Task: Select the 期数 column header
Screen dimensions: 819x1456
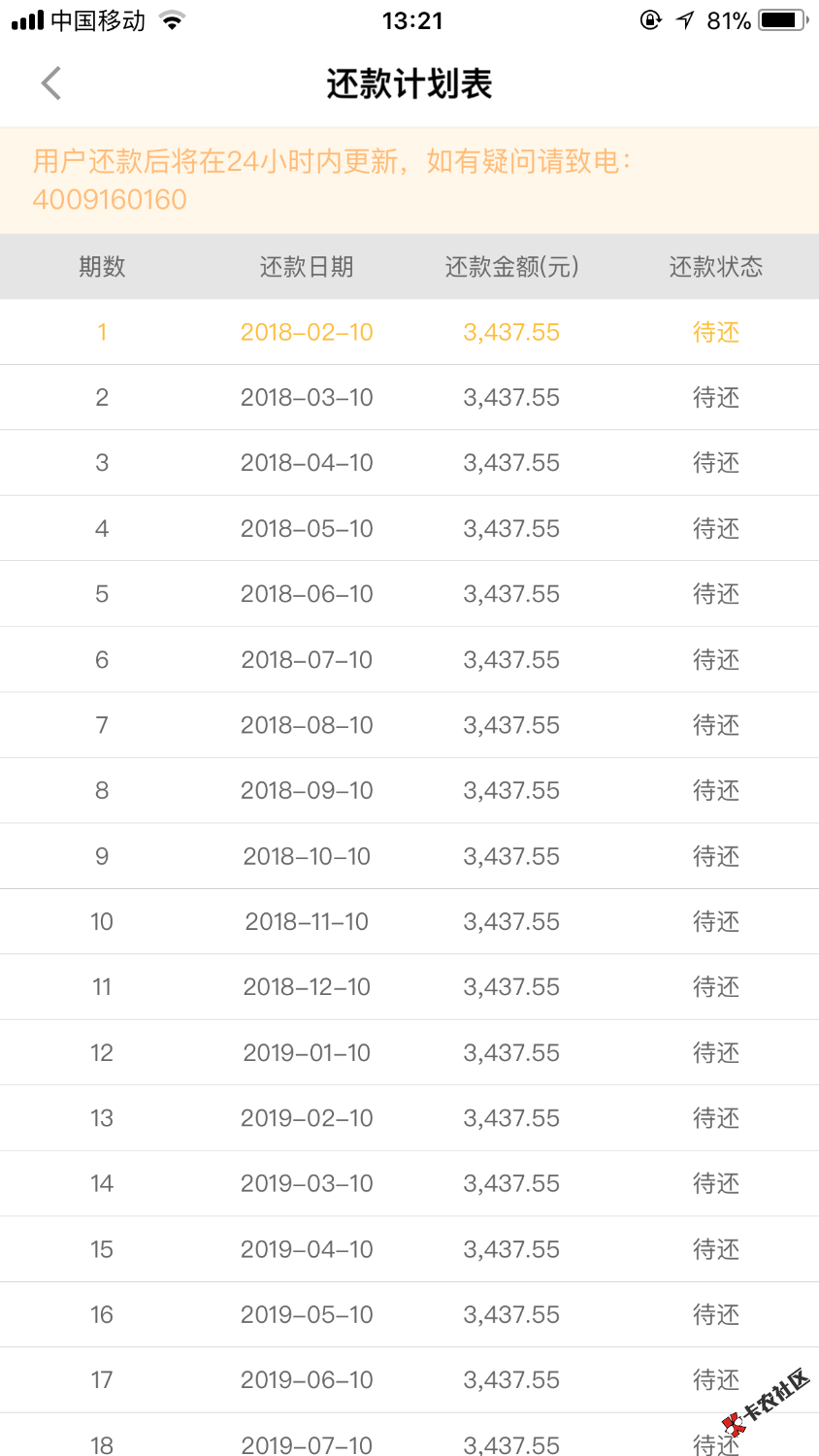Action: (x=102, y=267)
